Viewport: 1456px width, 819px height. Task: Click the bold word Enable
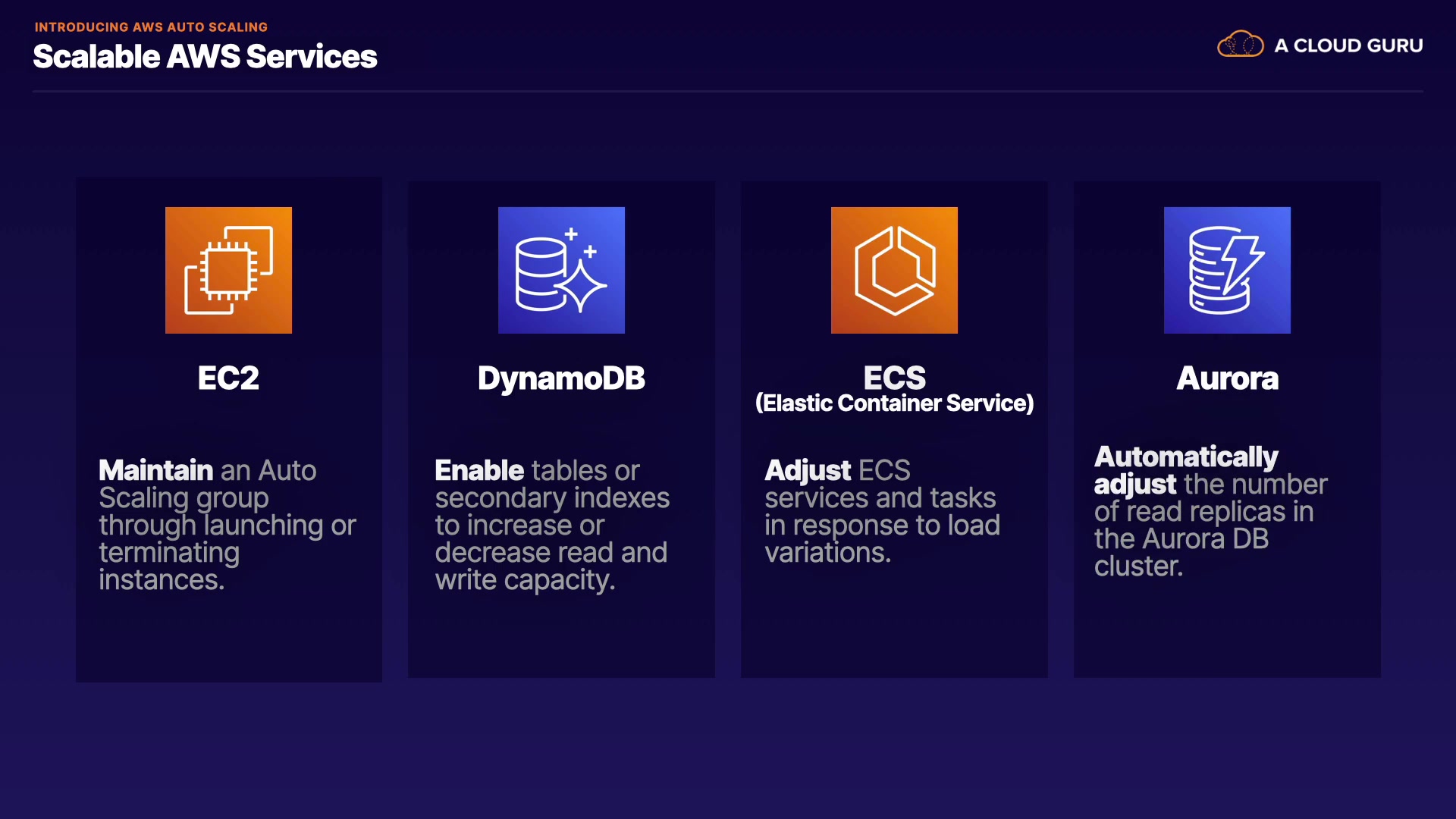[x=479, y=470]
